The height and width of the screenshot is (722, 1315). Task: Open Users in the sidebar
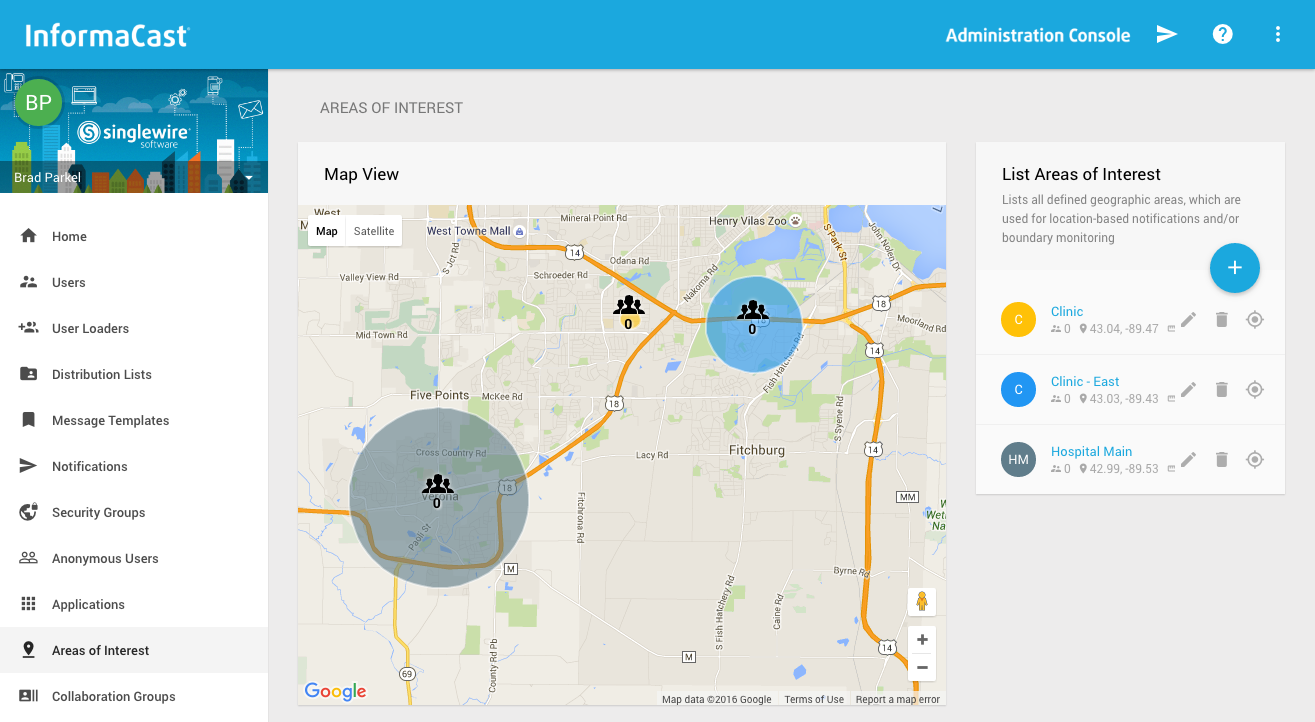click(x=134, y=282)
